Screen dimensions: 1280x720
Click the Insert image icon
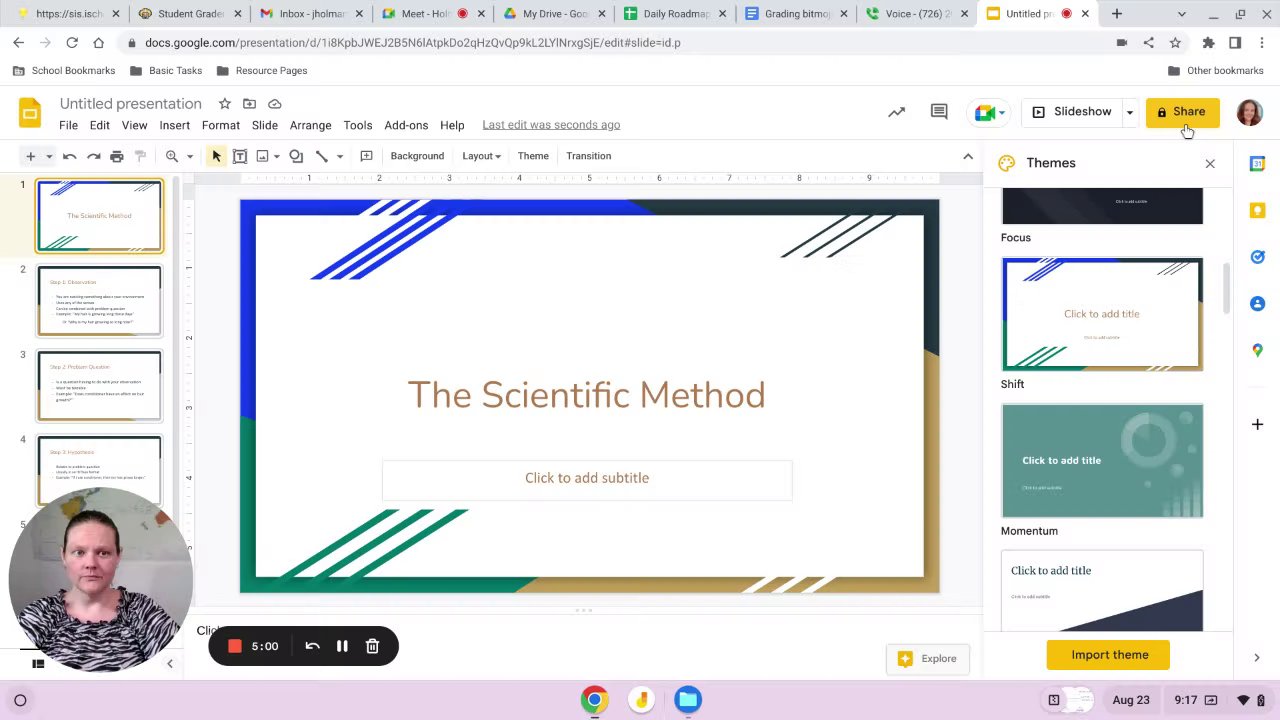tap(262, 156)
